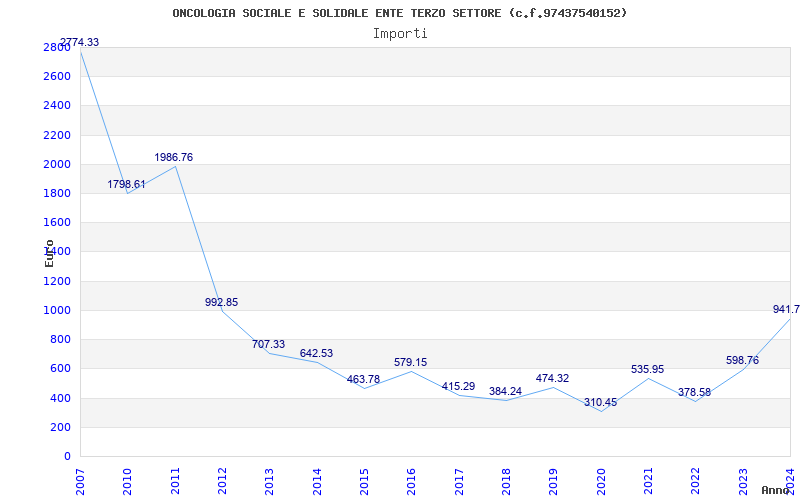Click the y-axis value 800
Image resolution: width=800 pixels, height=500 pixels.
[x=60, y=339]
